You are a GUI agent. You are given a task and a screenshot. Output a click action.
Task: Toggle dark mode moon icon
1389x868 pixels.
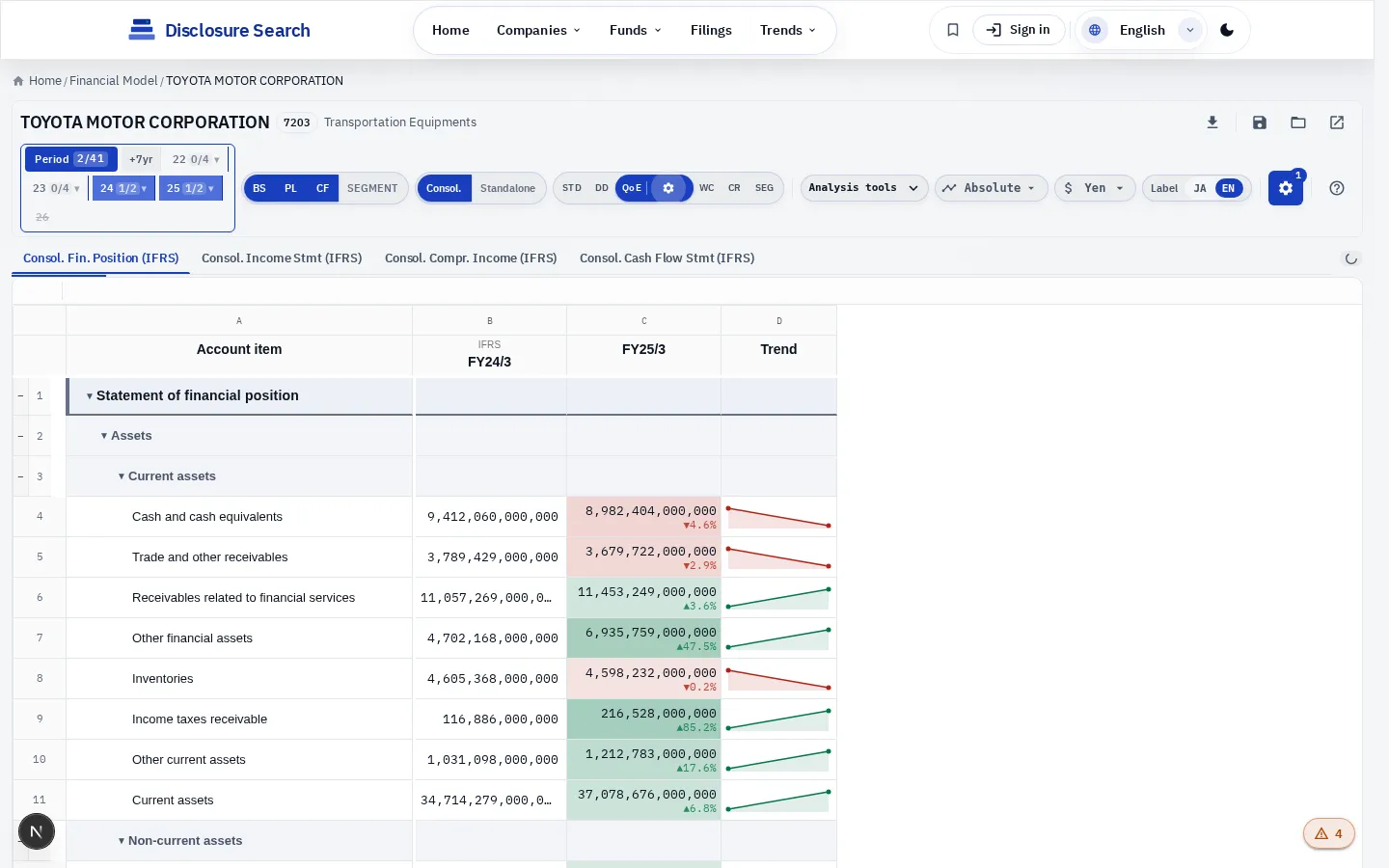tap(1227, 30)
